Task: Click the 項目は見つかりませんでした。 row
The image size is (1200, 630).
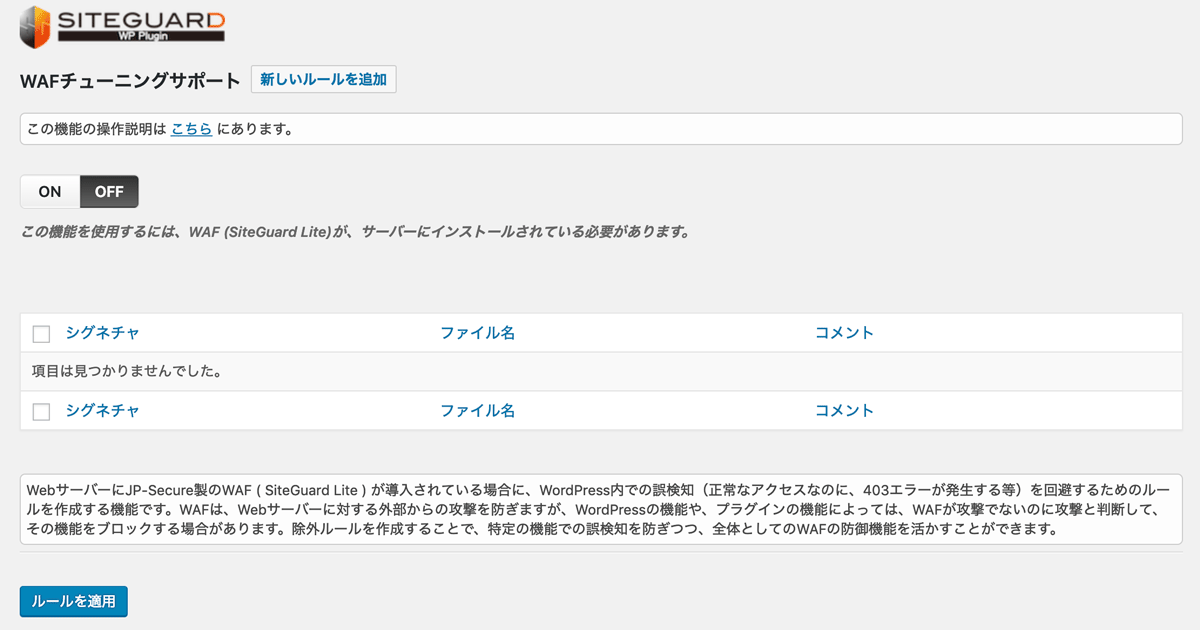Action: point(601,372)
